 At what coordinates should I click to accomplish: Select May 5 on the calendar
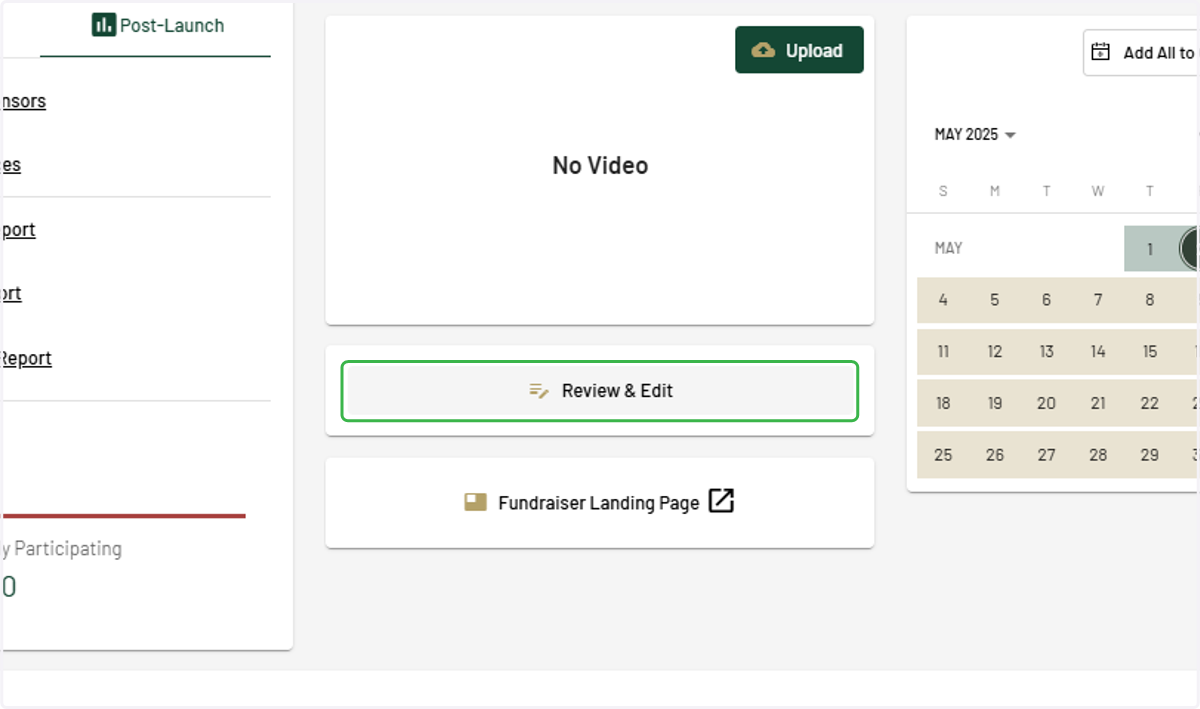995,300
